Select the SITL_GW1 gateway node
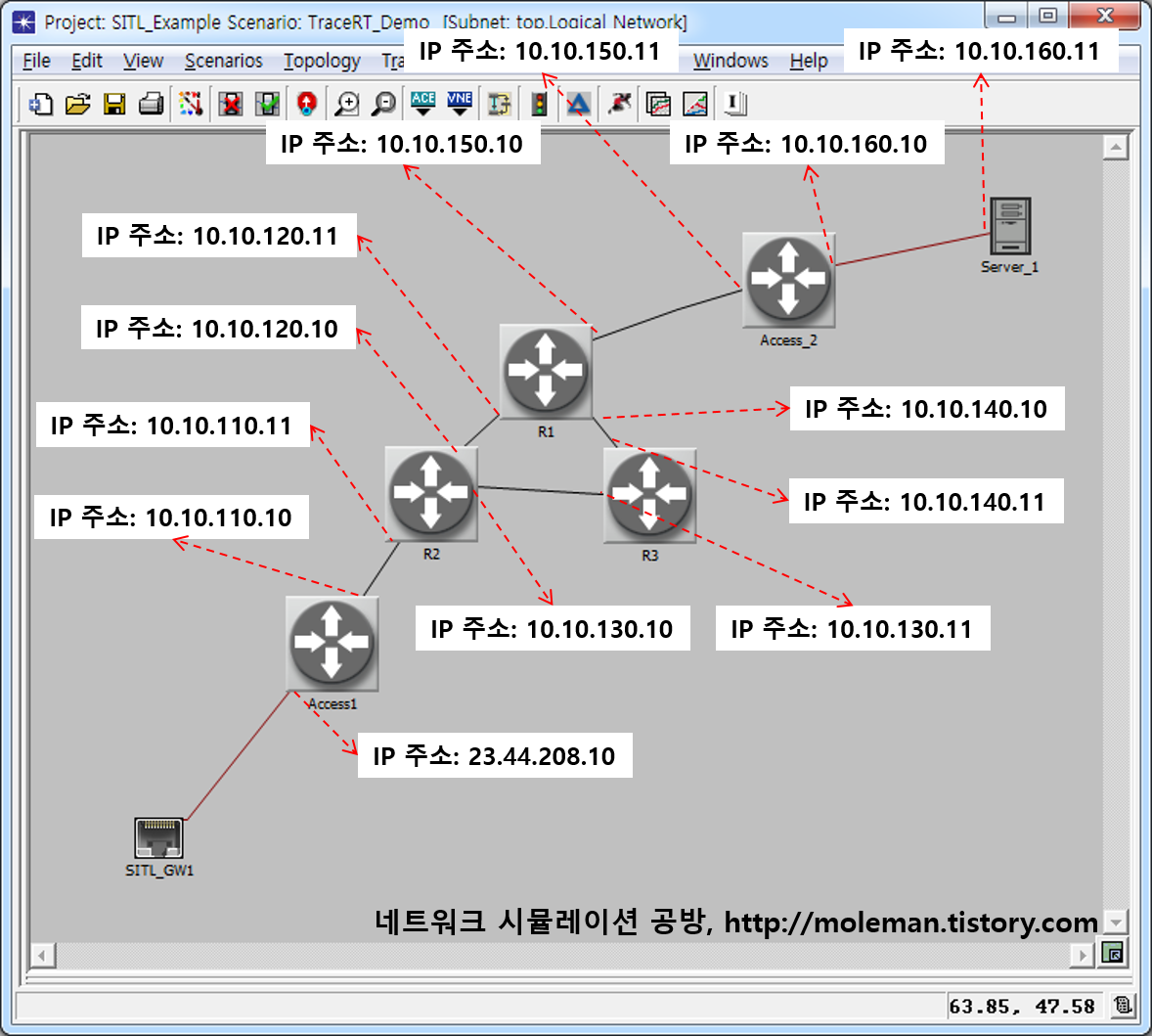Screen dimensions: 1152x1036 pos(158,837)
